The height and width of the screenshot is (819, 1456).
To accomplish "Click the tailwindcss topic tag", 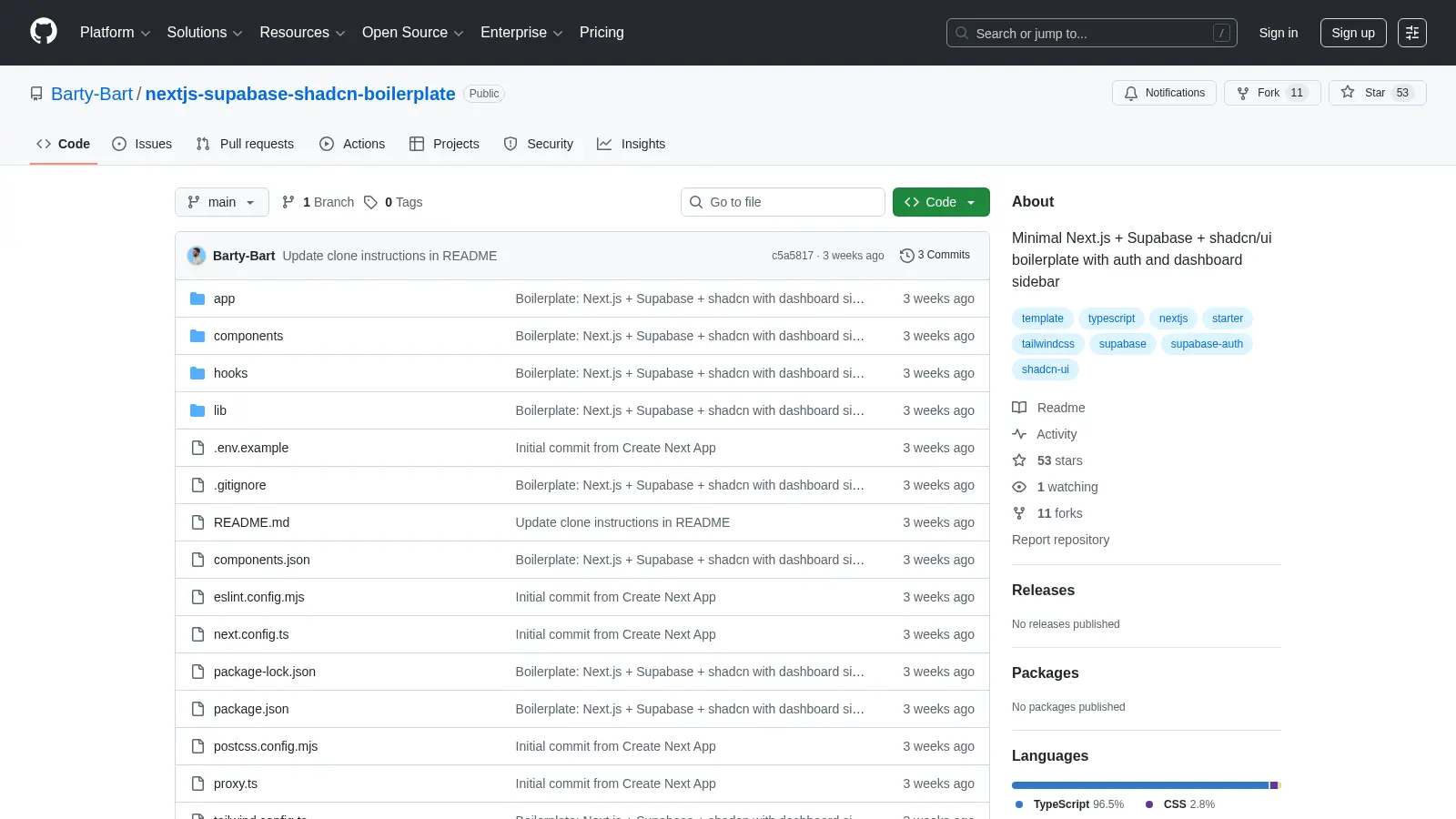I will pyautogui.click(x=1048, y=344).
